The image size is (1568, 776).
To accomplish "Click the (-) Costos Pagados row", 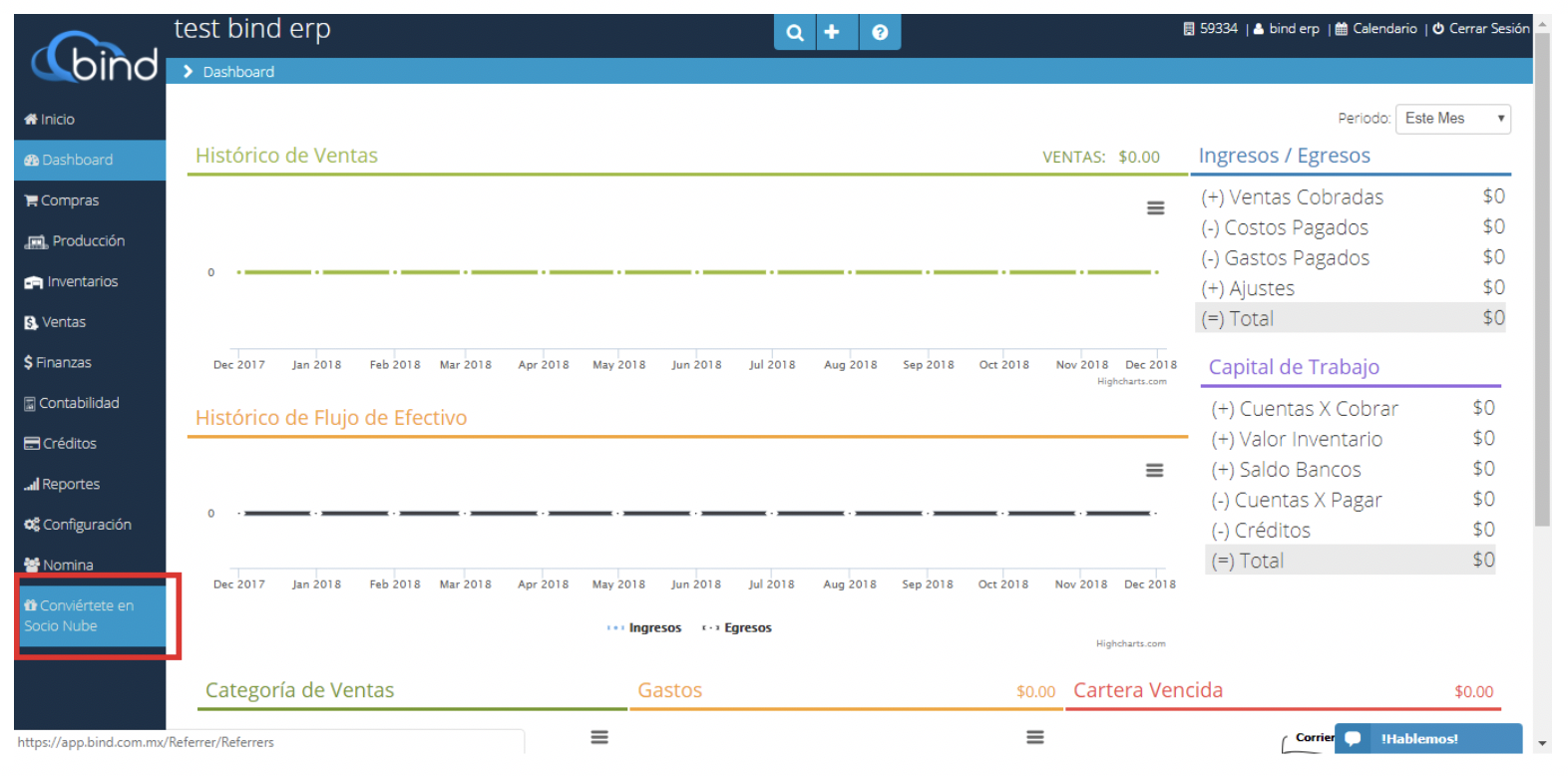I will click(x=1352, y=227).
